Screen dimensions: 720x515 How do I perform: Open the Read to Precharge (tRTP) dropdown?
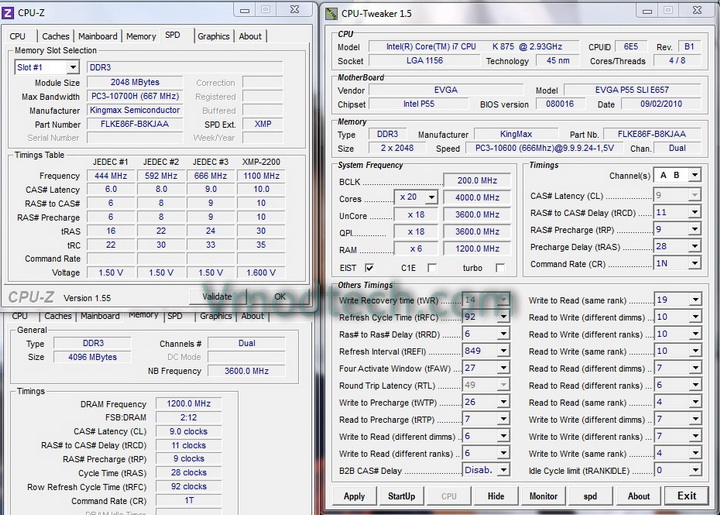click(504, 419)
